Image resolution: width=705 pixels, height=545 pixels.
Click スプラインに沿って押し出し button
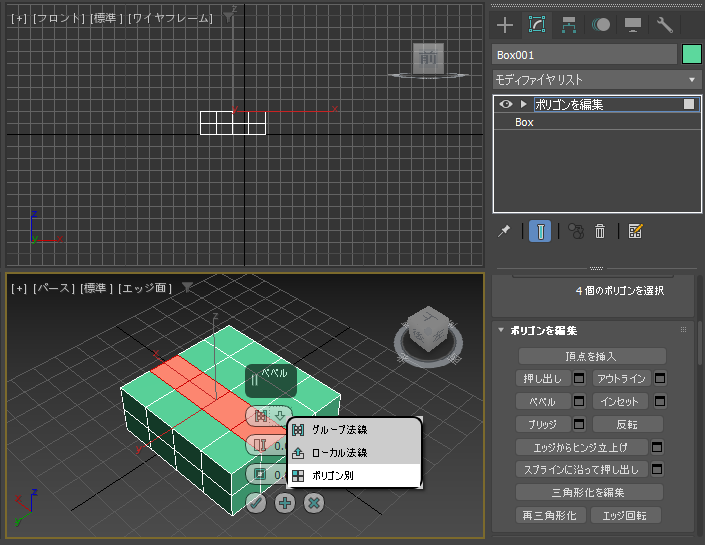coord(582,469)
